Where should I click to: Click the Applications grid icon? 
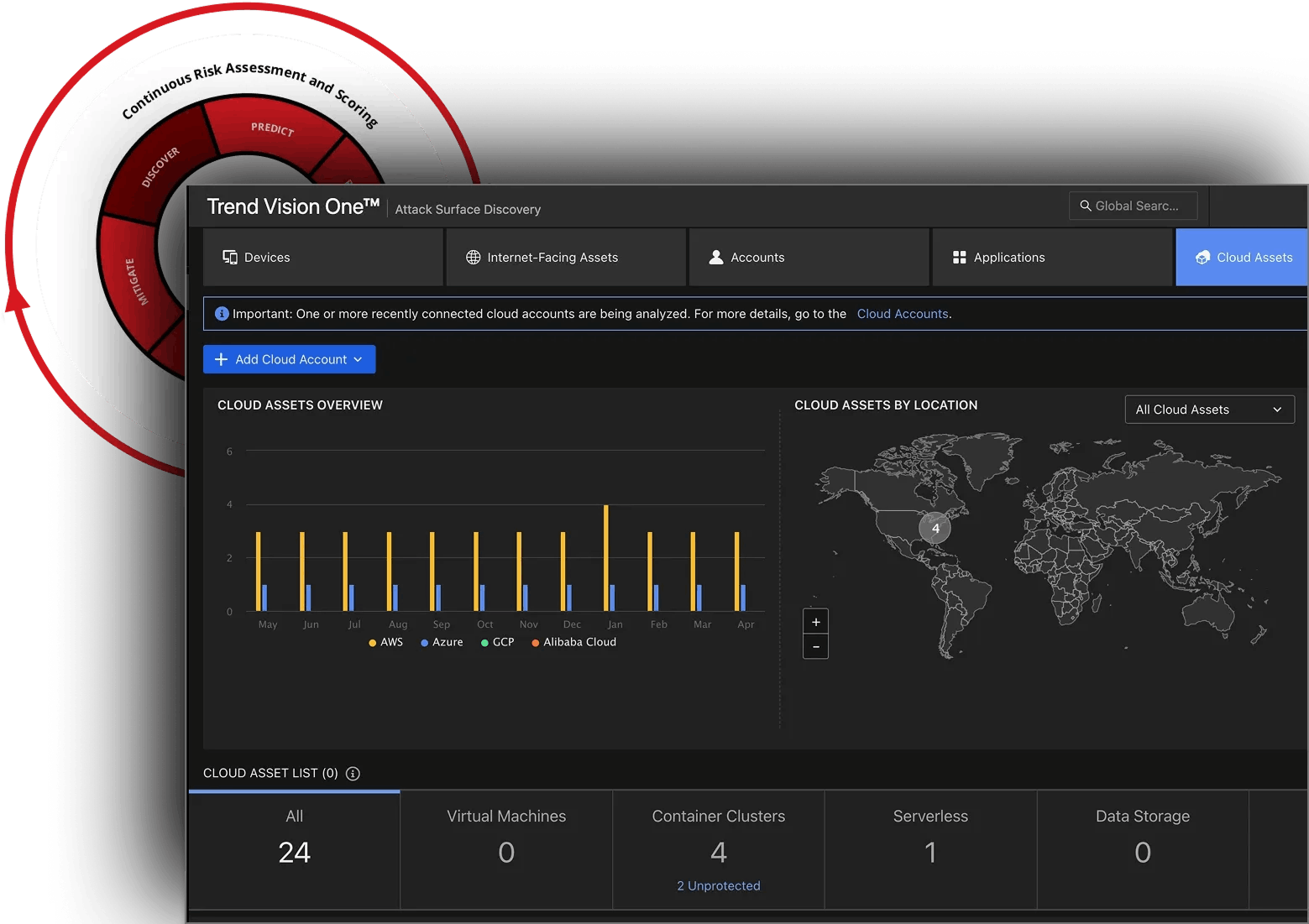tap(960, 258)
